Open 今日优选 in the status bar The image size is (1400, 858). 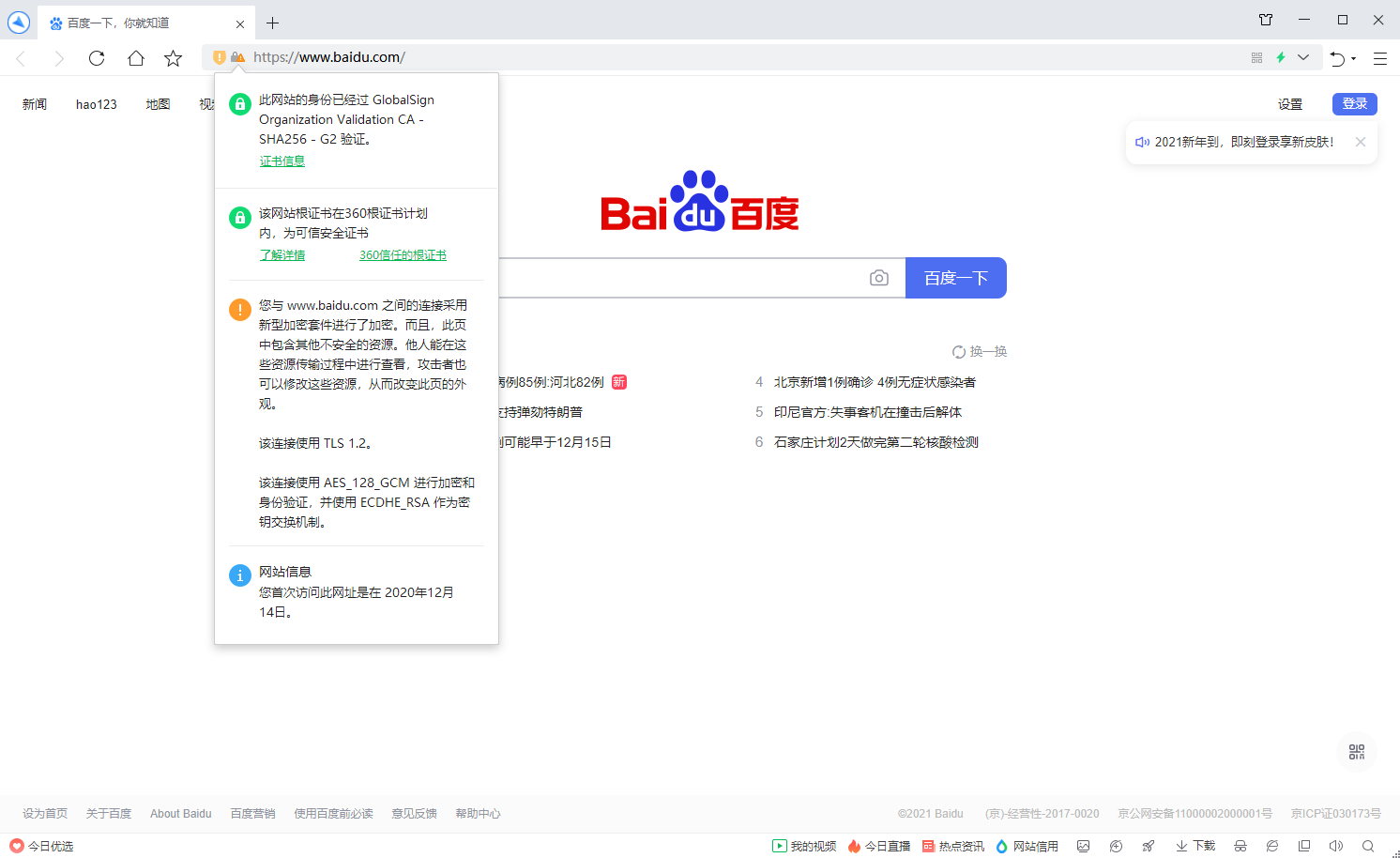pos(41,846)
